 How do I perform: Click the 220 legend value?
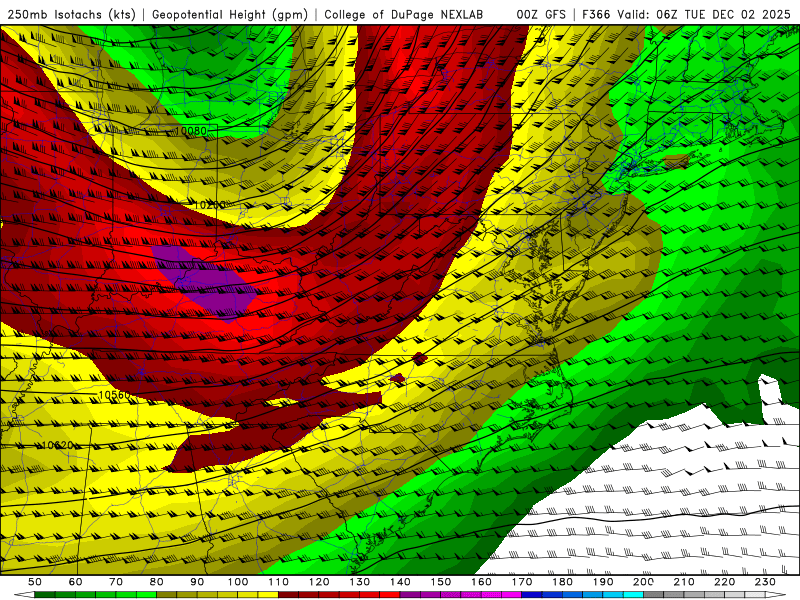click(724, 582)
